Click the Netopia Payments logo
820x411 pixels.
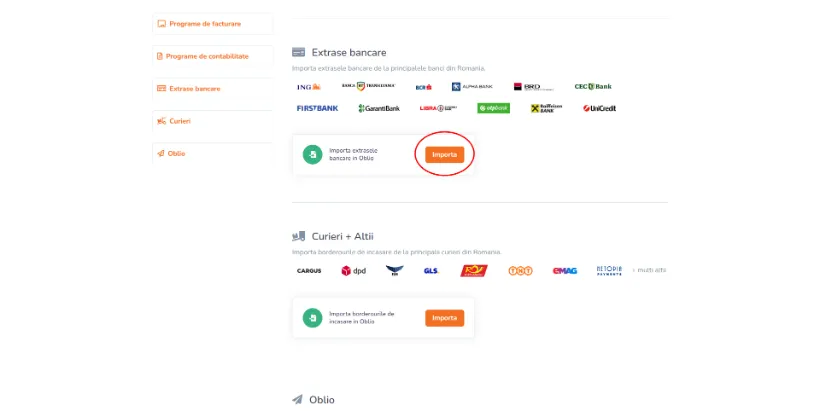(609, 270)
